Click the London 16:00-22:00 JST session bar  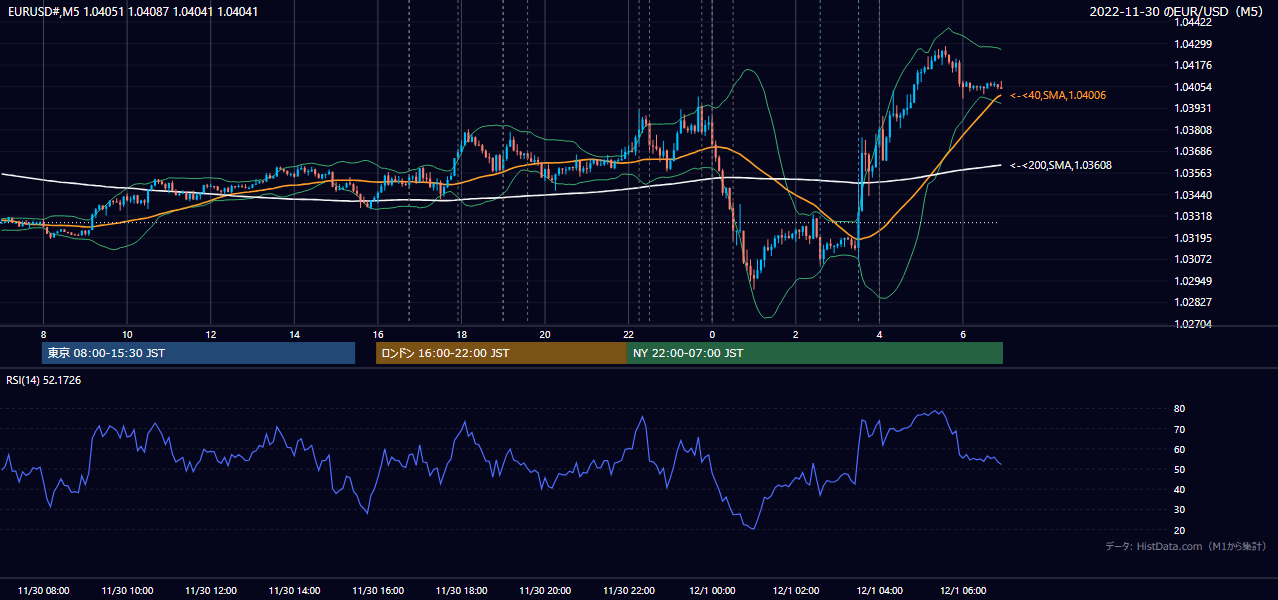[501, 353]
